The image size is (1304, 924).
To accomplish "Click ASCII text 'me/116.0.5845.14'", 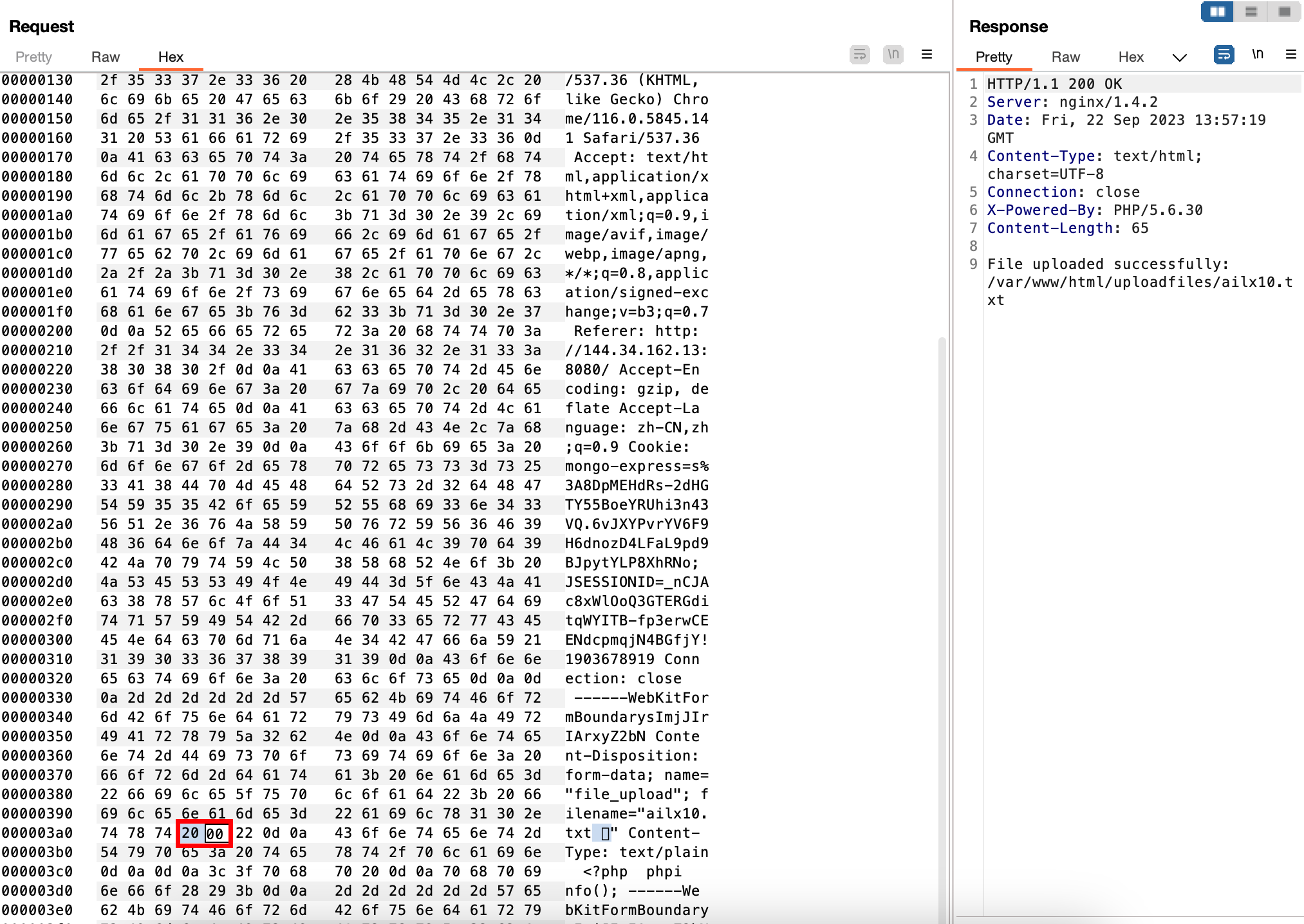I will 637,119.
